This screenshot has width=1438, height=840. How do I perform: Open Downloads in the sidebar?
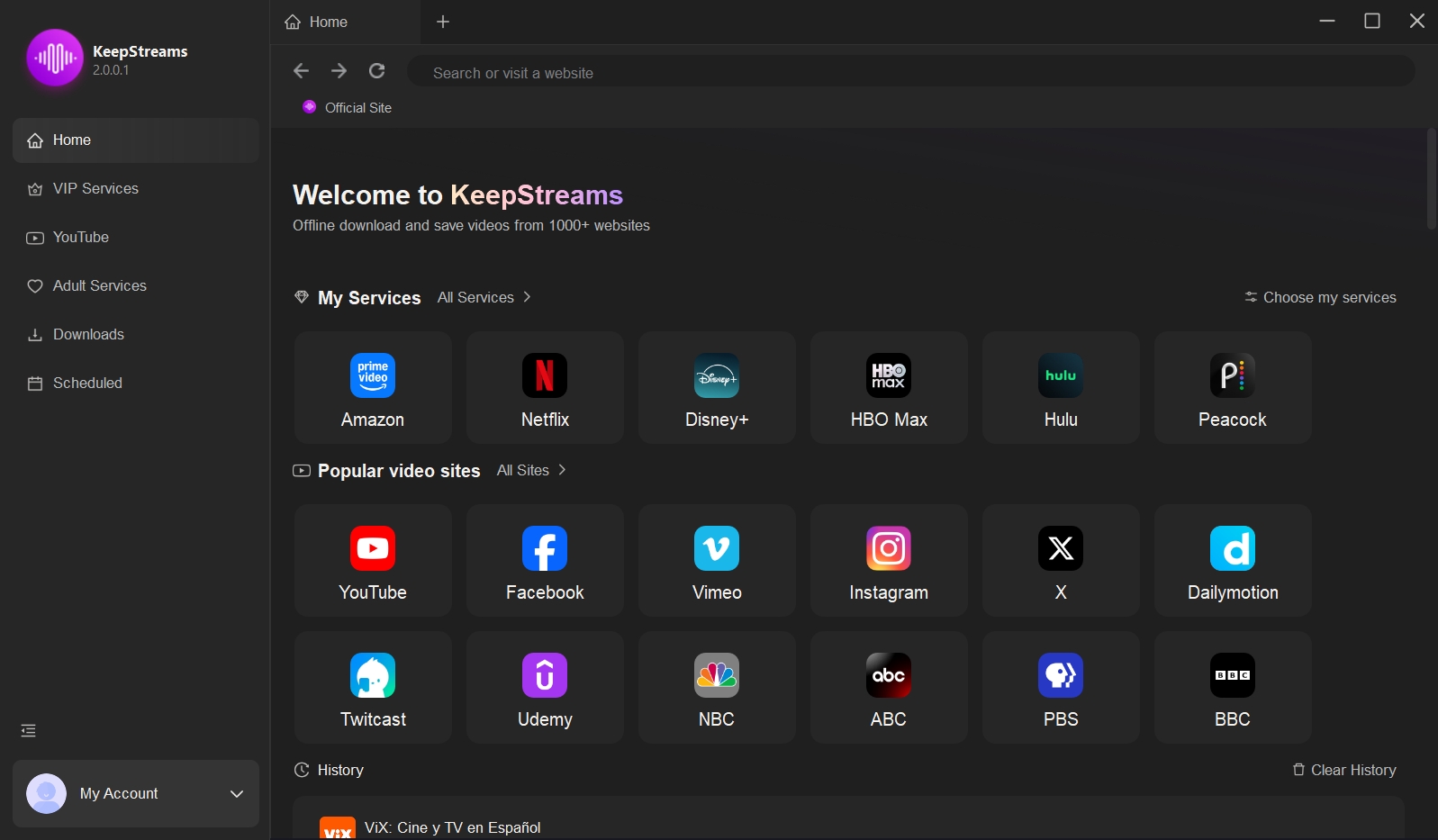pyautogui.click(x=136, y=335)
